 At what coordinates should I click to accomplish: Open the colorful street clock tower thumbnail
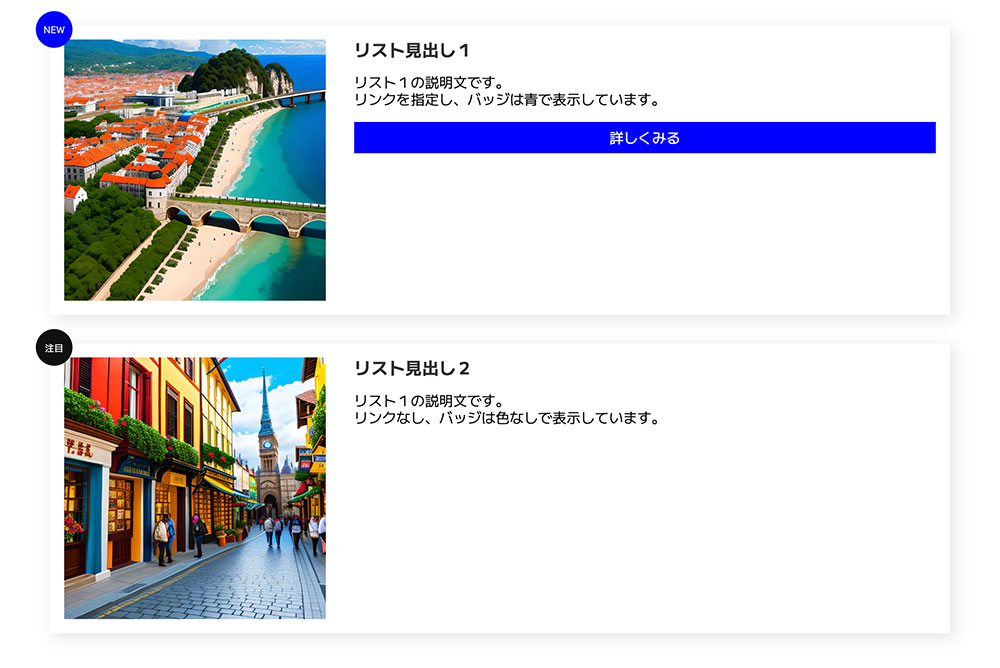point(195,488)
